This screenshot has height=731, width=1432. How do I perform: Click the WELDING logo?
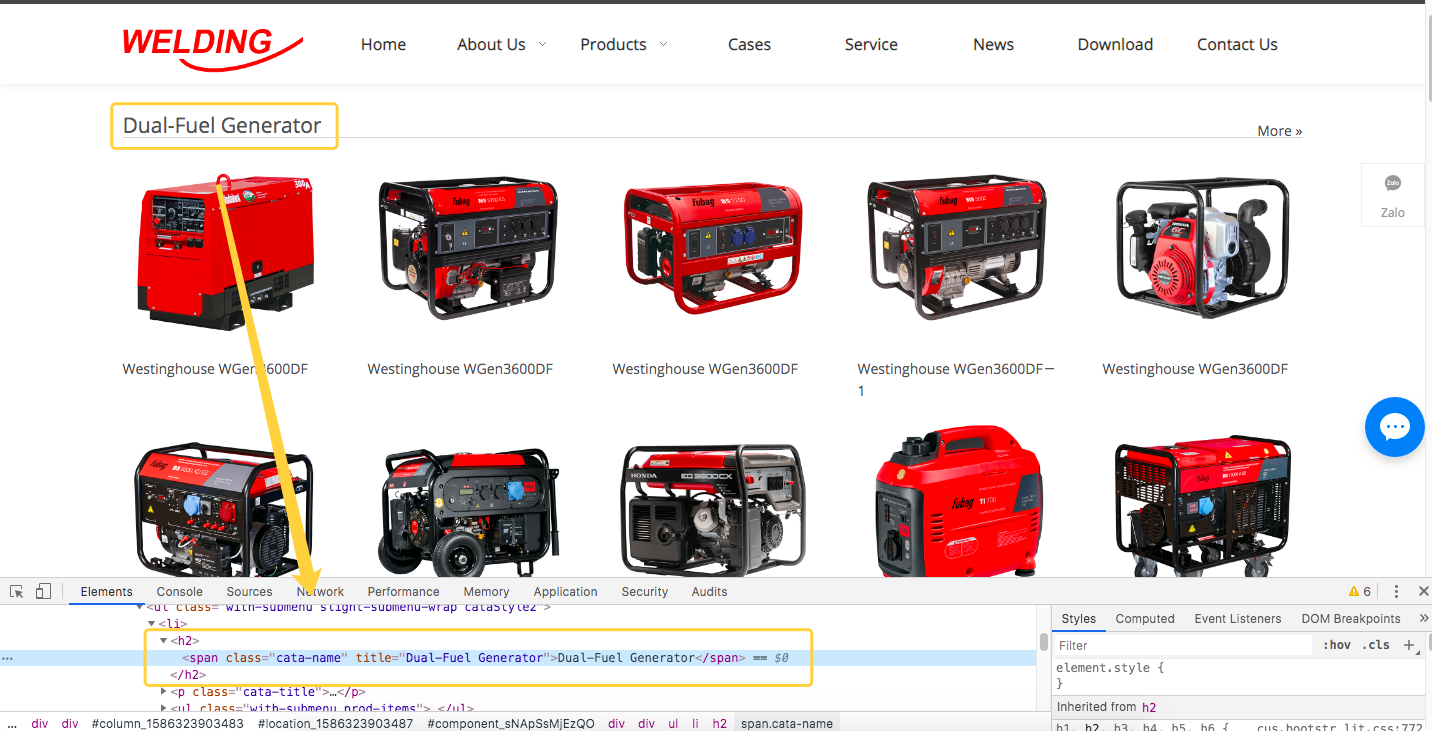212,47
